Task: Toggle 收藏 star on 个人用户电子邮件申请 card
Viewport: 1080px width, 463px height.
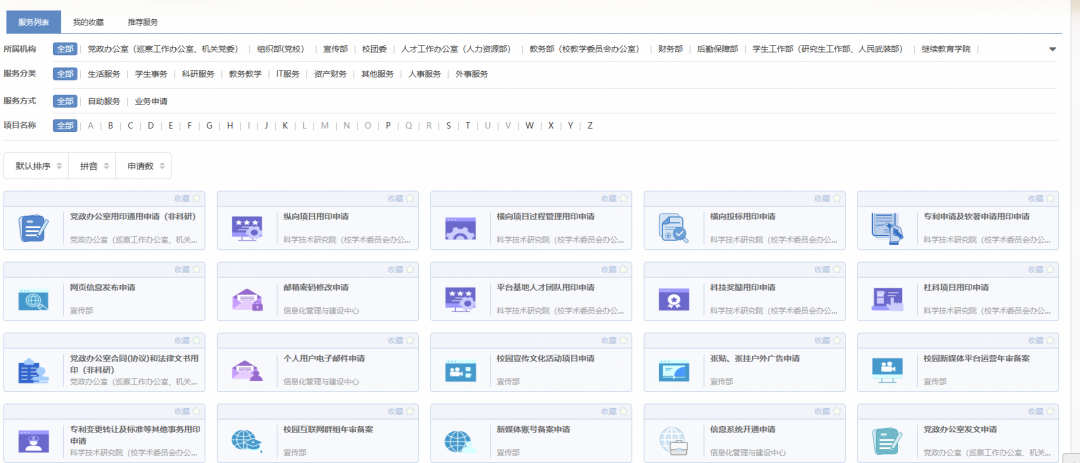Action: tap(411, 340)
